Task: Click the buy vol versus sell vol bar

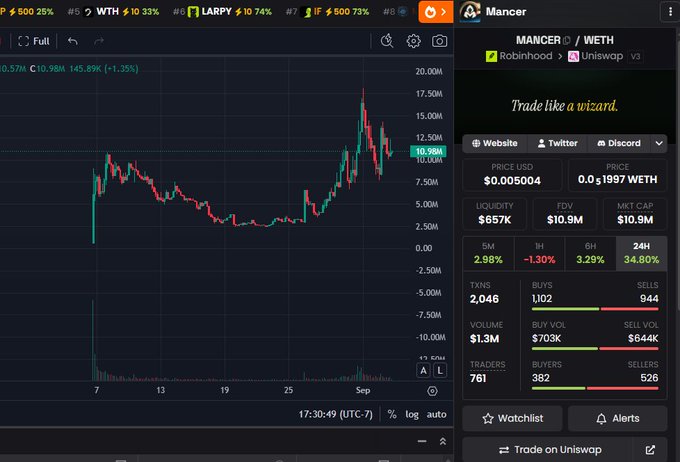Action: [595, 348]
